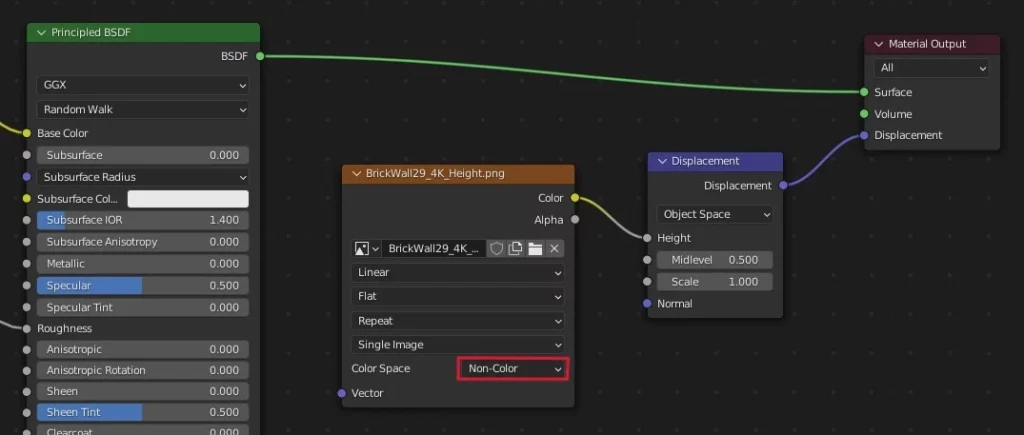Click the Displacement node Height input socket

point(647,238)
